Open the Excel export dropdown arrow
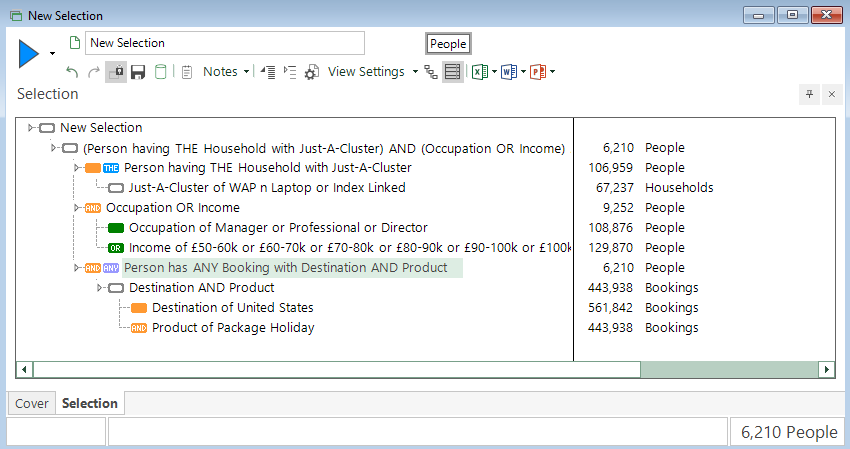The width and height of the screenshot is (850, 449). (494, 72)
